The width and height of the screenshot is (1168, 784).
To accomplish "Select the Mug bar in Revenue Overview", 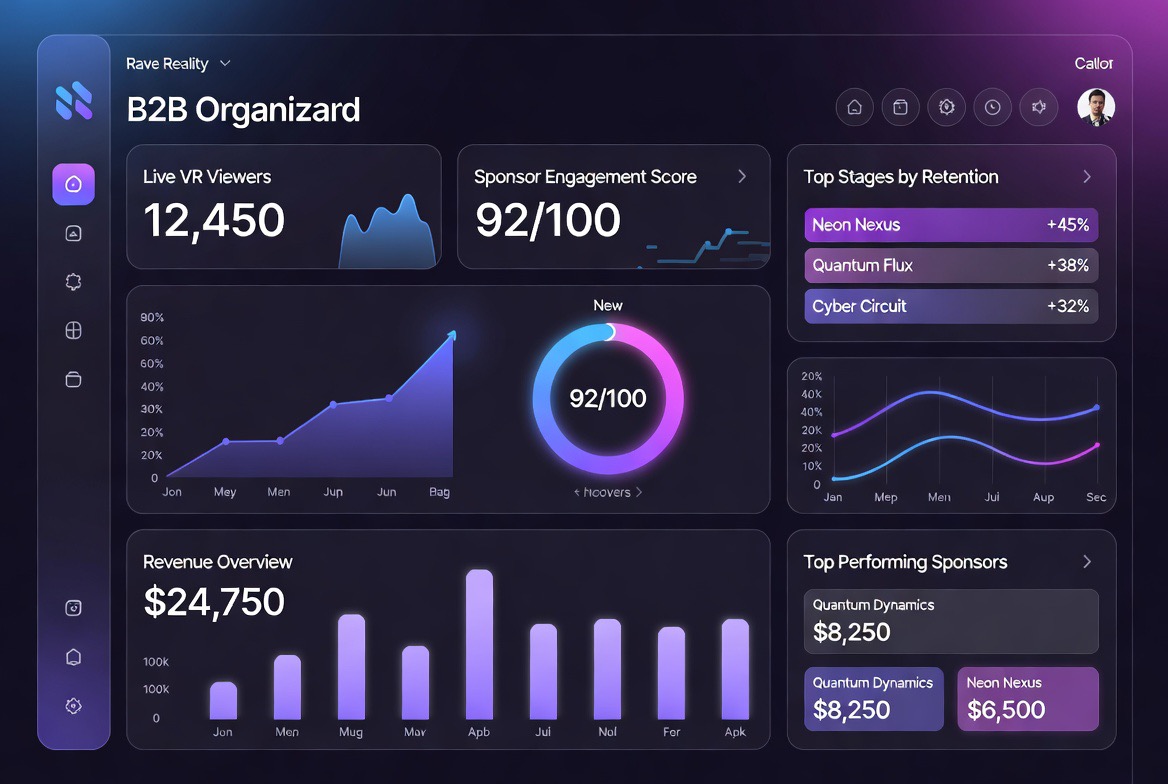I will (x=351, y=666).
